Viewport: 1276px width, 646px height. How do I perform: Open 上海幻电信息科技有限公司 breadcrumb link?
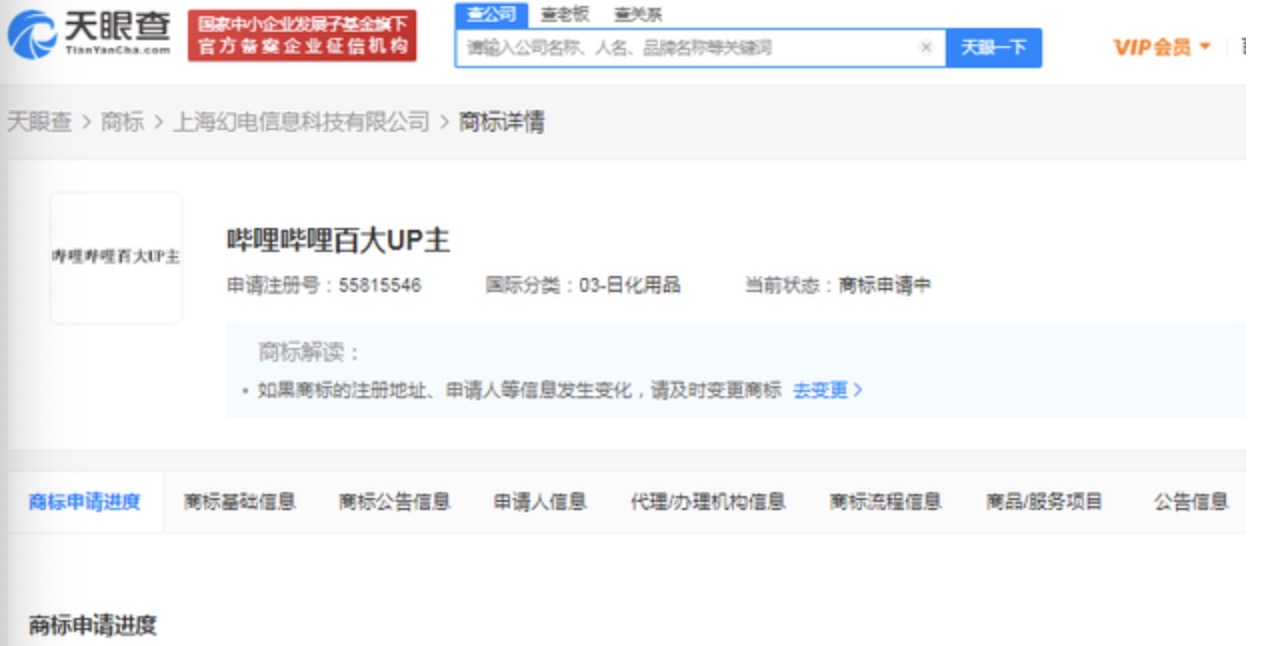pyautogui.click(x=301, y=122)
